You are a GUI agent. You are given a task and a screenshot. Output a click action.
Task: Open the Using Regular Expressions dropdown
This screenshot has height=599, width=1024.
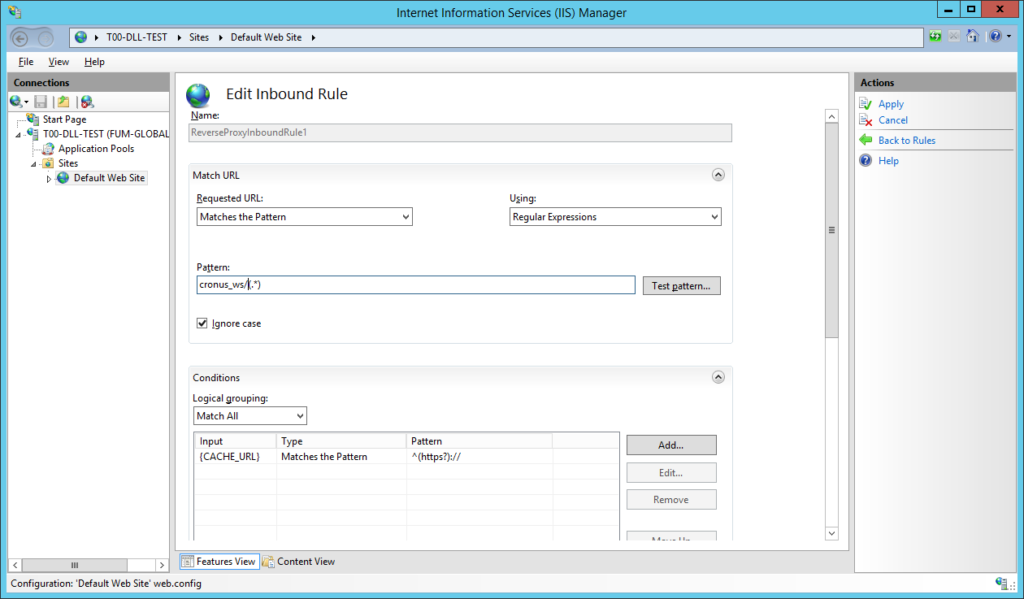click(615, 217)
